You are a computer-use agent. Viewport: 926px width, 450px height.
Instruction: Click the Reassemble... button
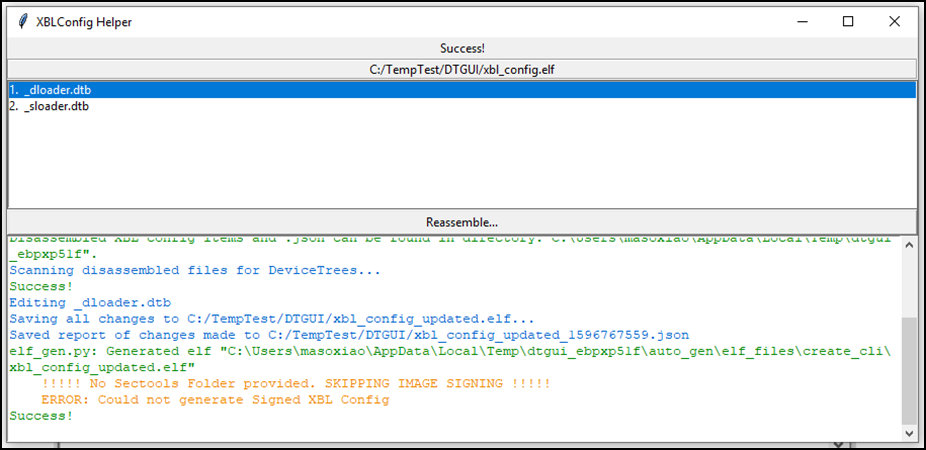[x=462, y=222]
